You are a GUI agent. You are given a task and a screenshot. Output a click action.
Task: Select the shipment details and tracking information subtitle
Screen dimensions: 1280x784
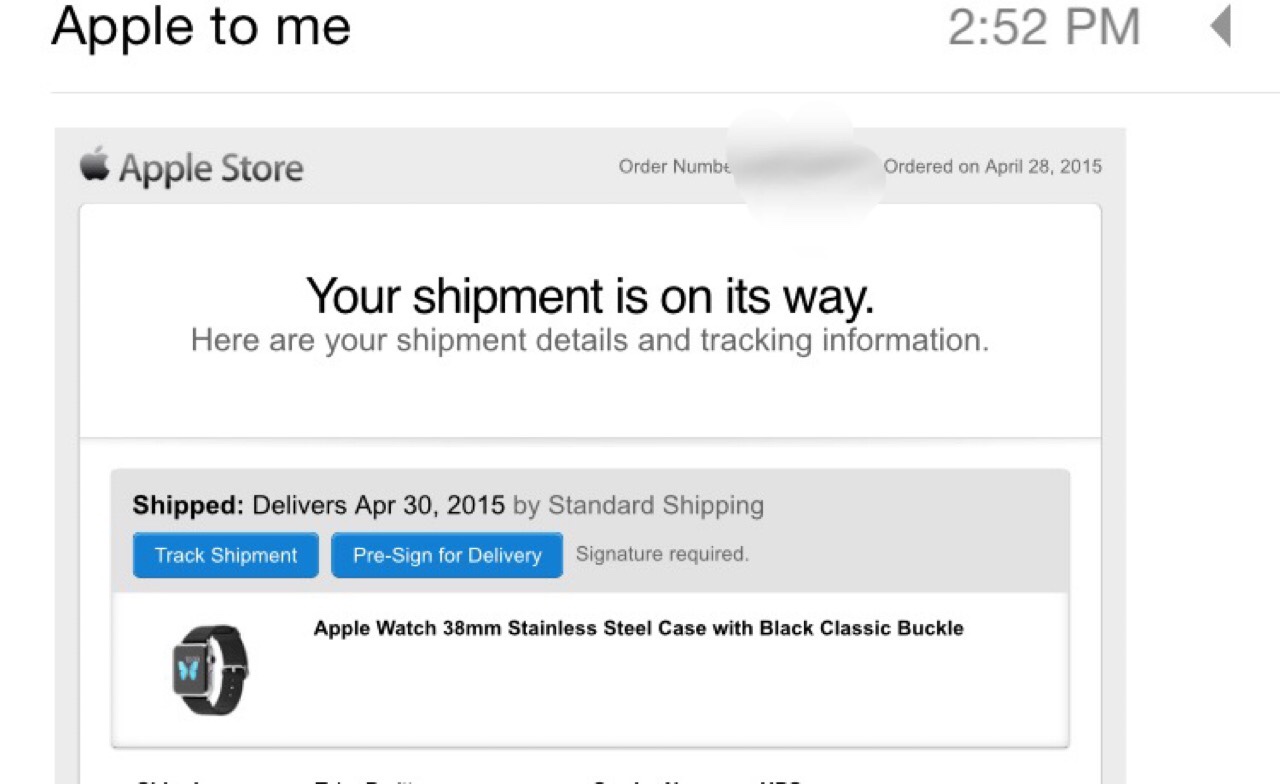pos(590,340)
